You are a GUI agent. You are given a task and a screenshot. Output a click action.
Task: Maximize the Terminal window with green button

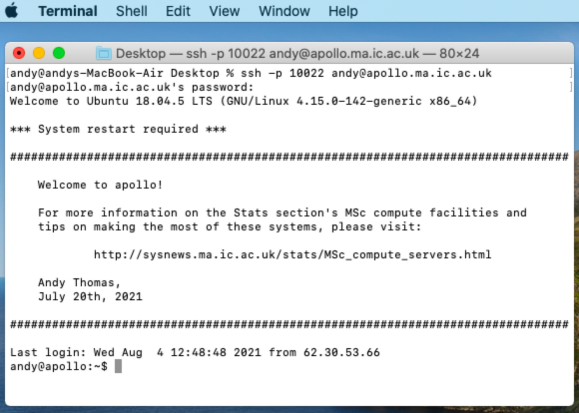pos(59,53)
